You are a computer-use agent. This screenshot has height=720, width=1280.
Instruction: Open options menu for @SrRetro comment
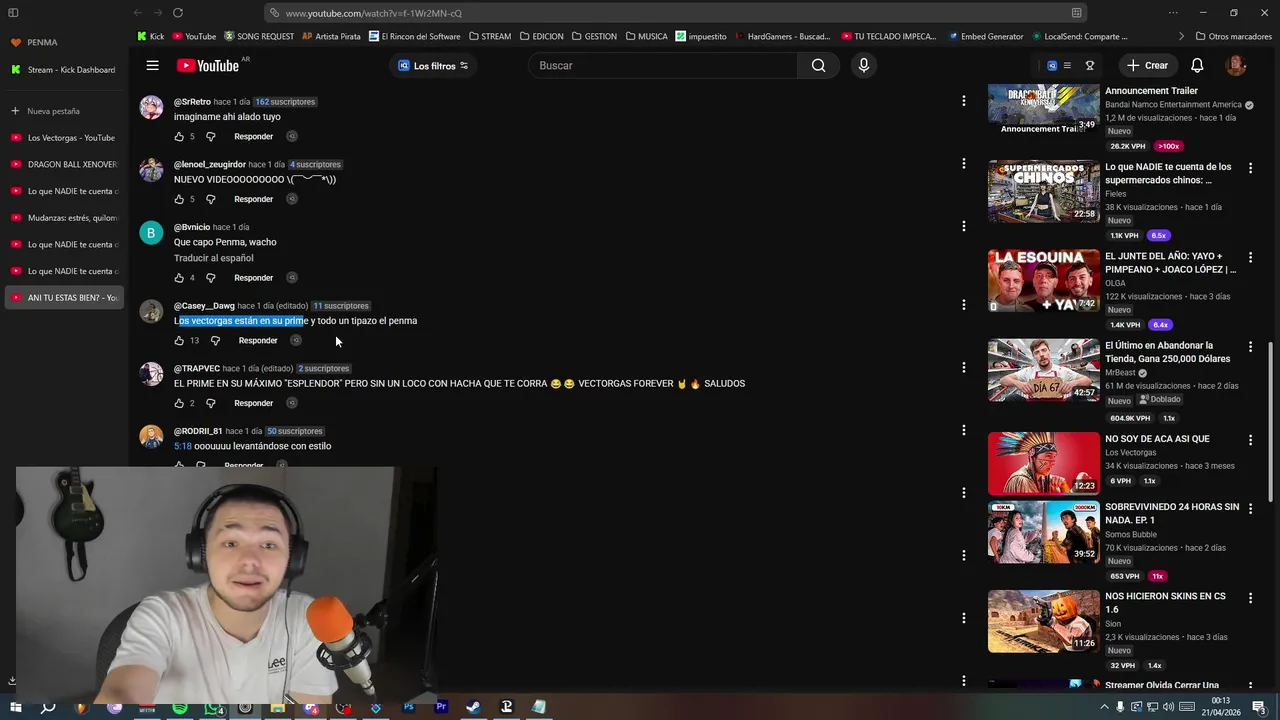[963, 101]
